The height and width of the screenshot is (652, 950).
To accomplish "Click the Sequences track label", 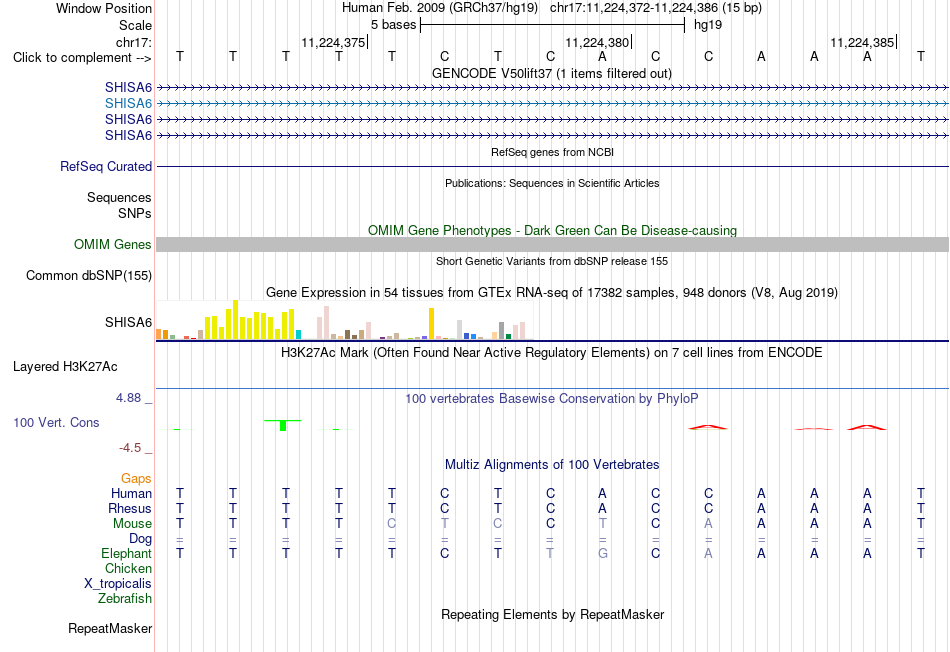I will coord(119,198).
